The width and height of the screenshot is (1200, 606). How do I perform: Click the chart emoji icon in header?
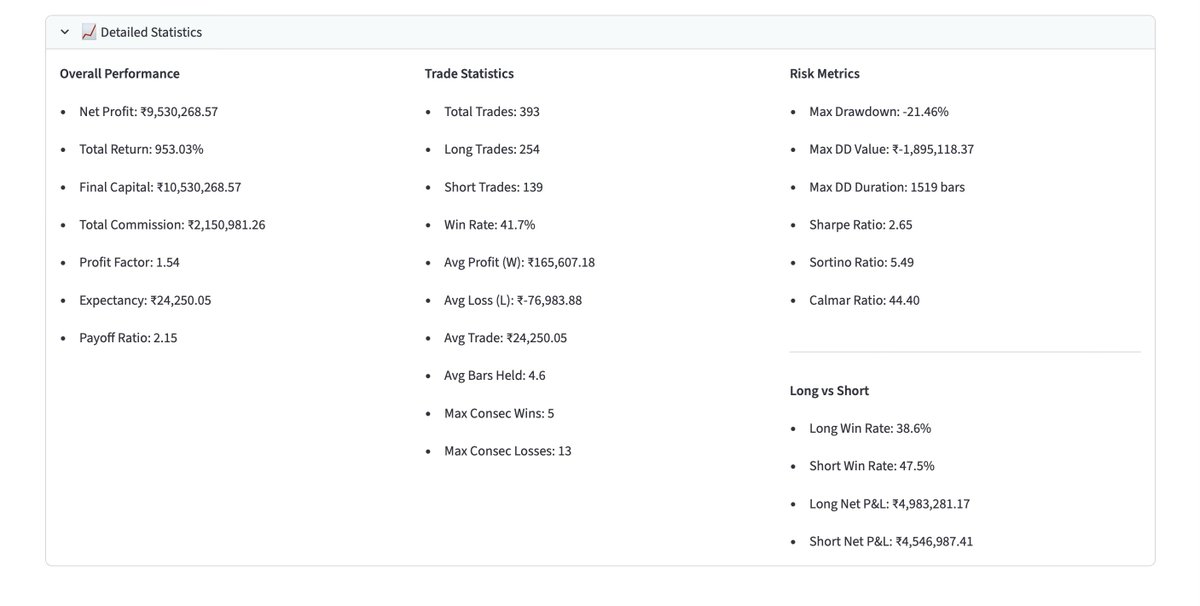[x=89, y=32]
